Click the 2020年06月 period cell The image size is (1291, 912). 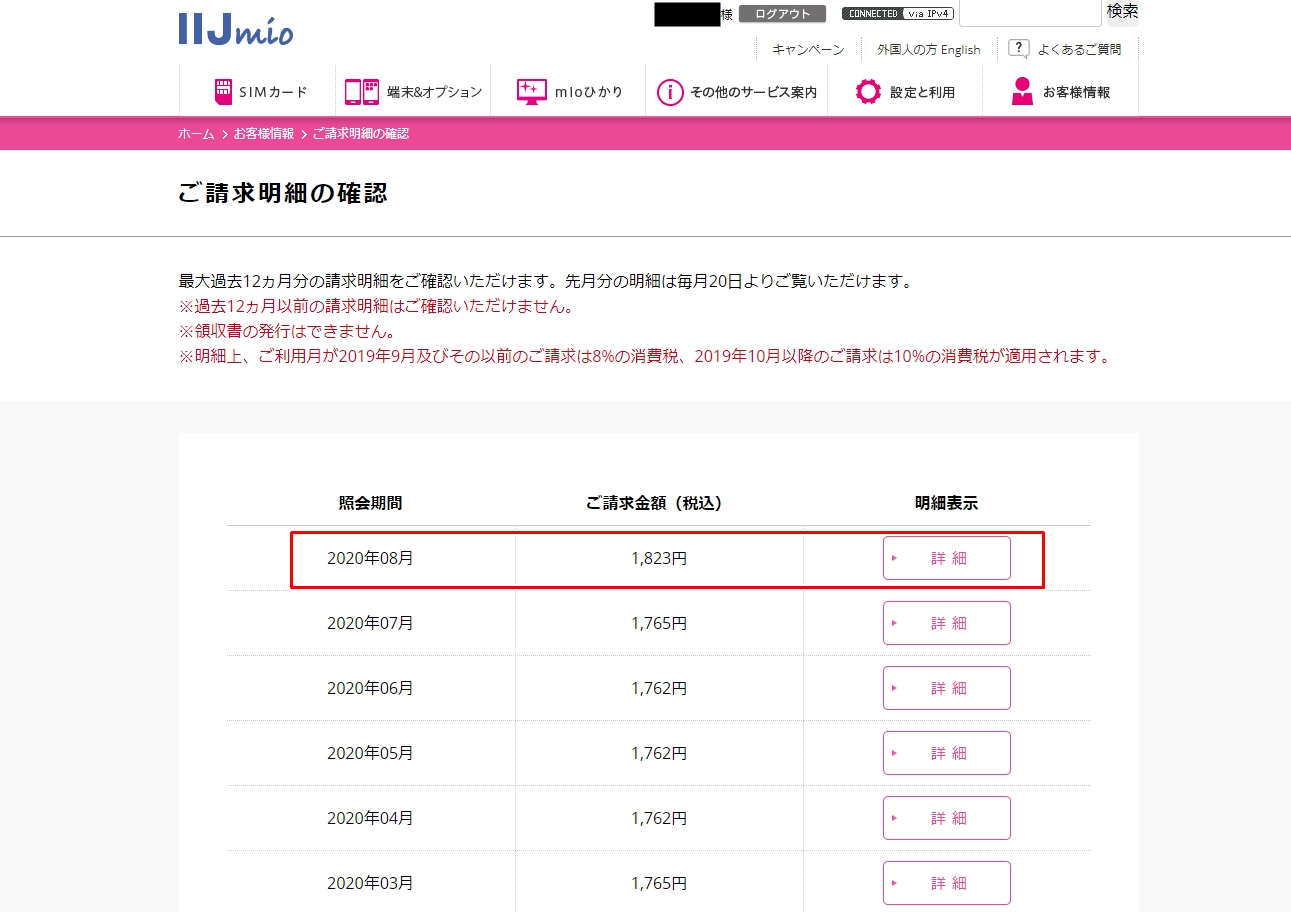pyautogui.click(x=370, y=688)
